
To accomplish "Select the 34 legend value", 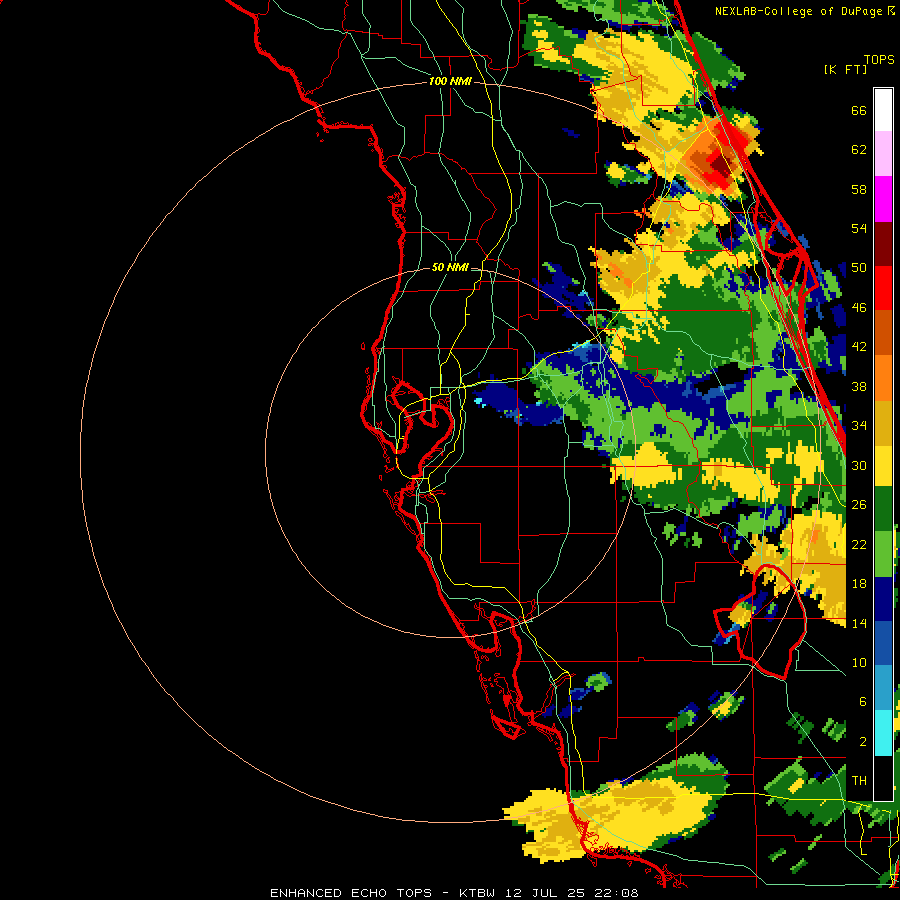I will click(859, 426).
